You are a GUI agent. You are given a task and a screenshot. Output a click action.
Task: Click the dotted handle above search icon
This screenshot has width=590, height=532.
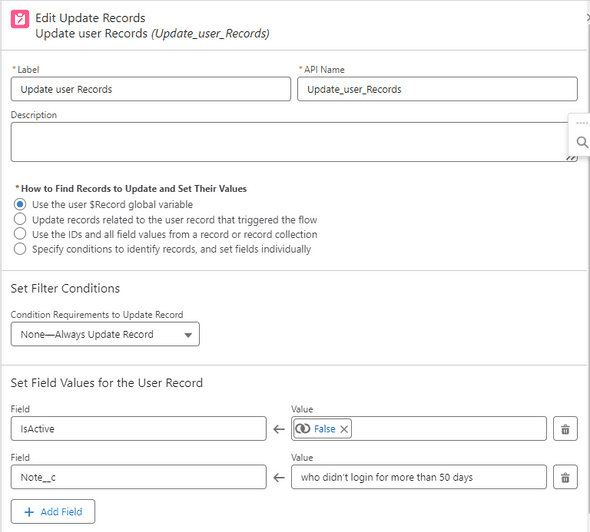582,123
